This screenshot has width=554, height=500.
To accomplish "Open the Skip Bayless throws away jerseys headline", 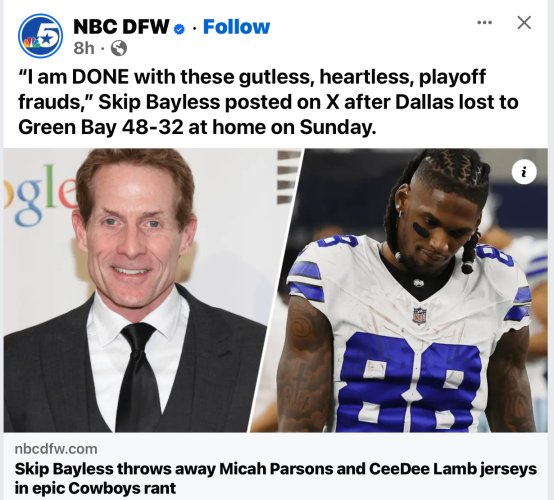I will click(276, 478).
